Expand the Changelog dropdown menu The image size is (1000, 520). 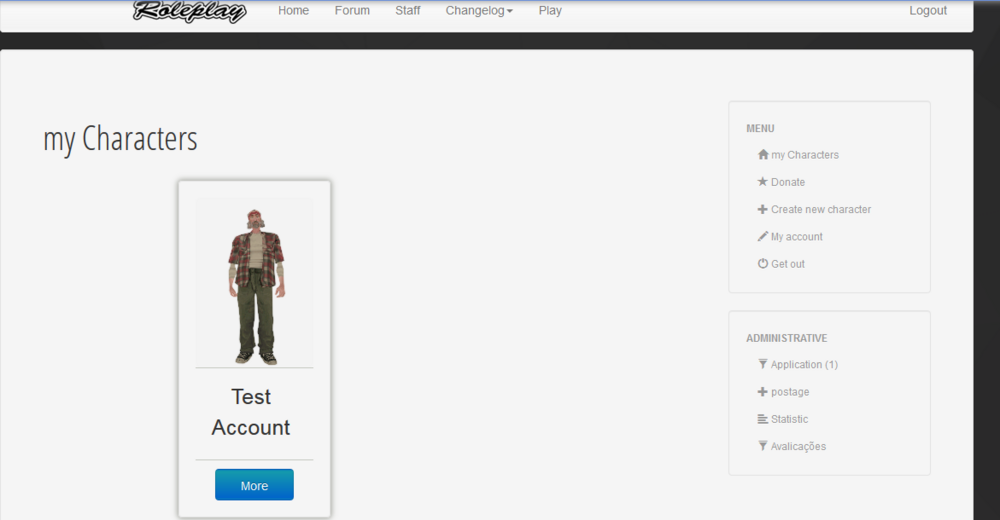(x=479, y=11)
